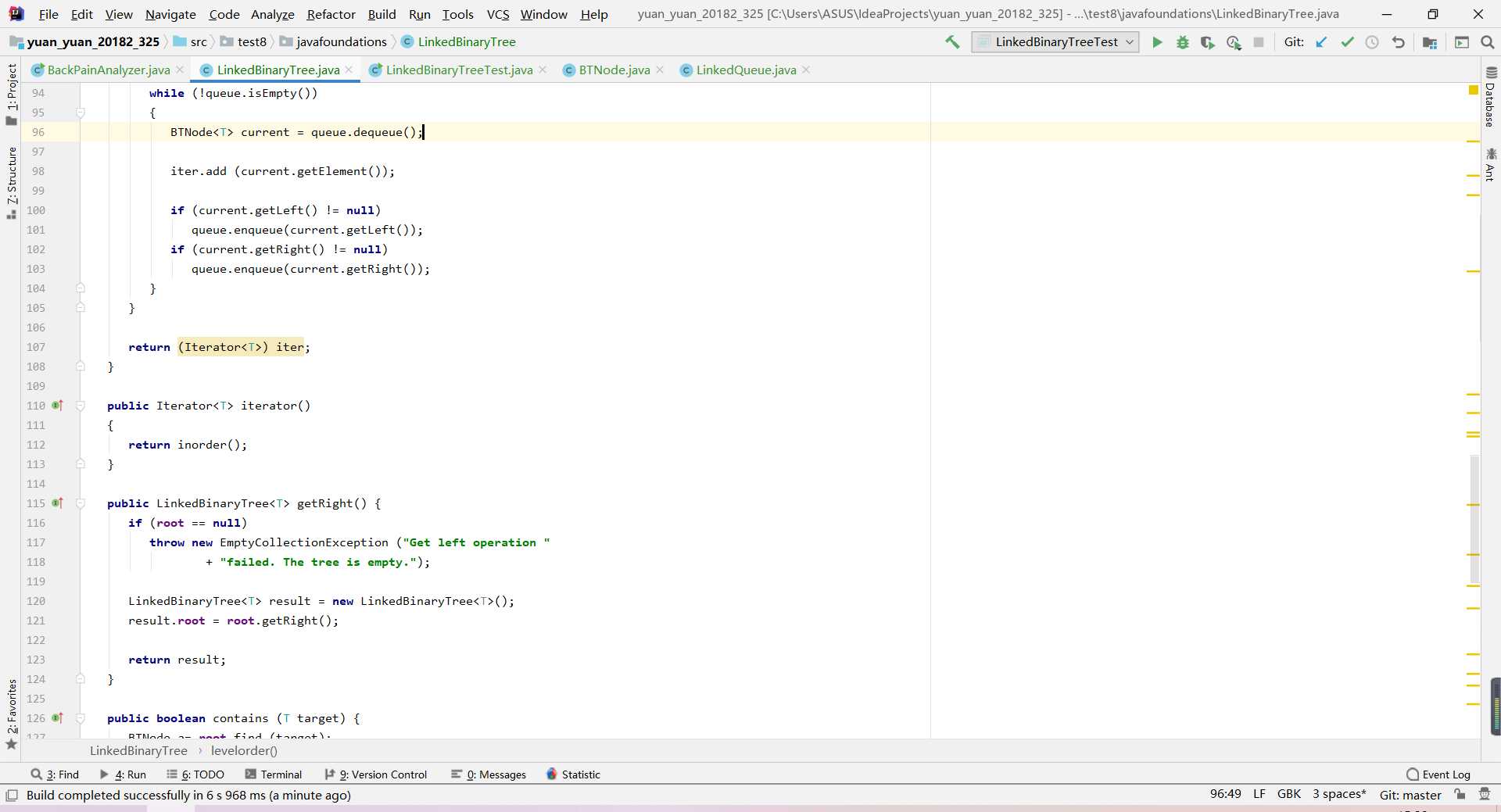
Task: Click the Run with Profiler icon
Action: pos(1234,42)
